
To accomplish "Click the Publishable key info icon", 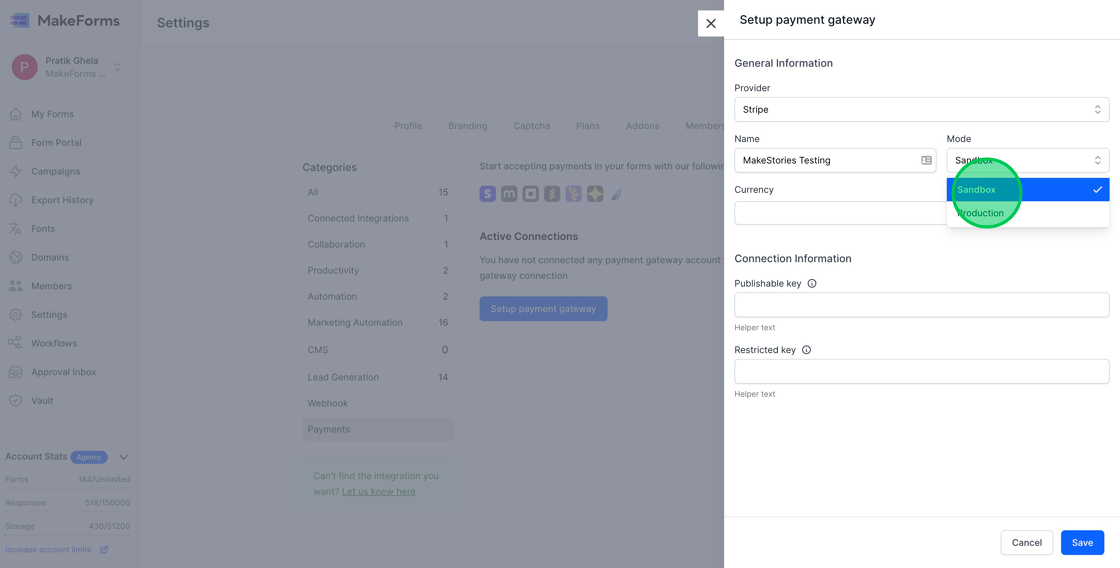I will [x=812, y=284].
